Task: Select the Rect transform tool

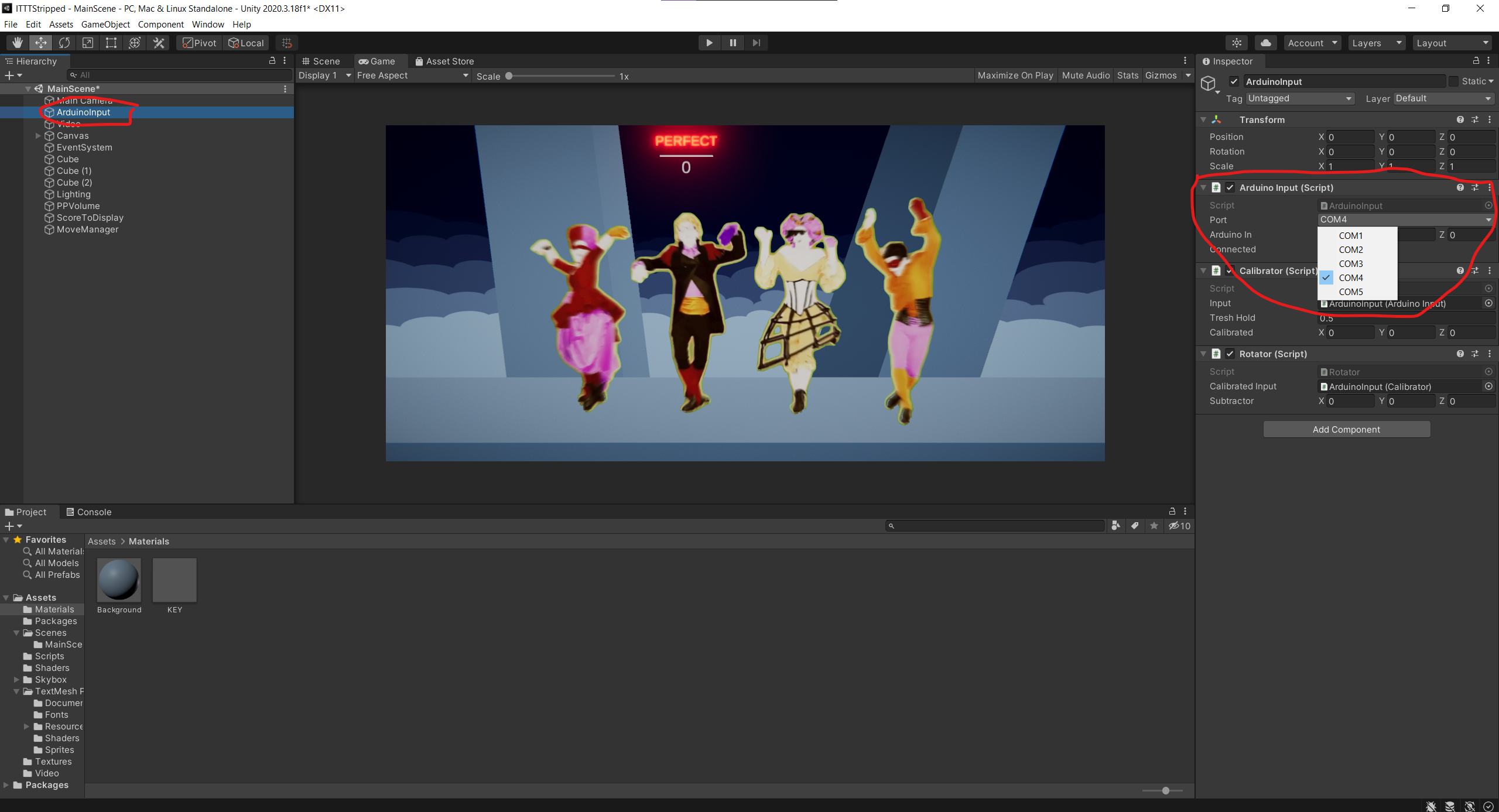Action: tap(111, 43)
